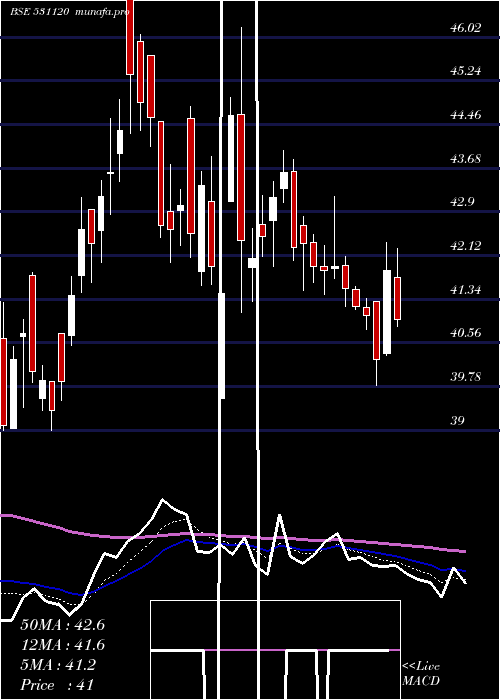The height and width of the screenshot is (700, 500).
Task: Click the tall white candle before the last candle
Action: click(387, 312)
